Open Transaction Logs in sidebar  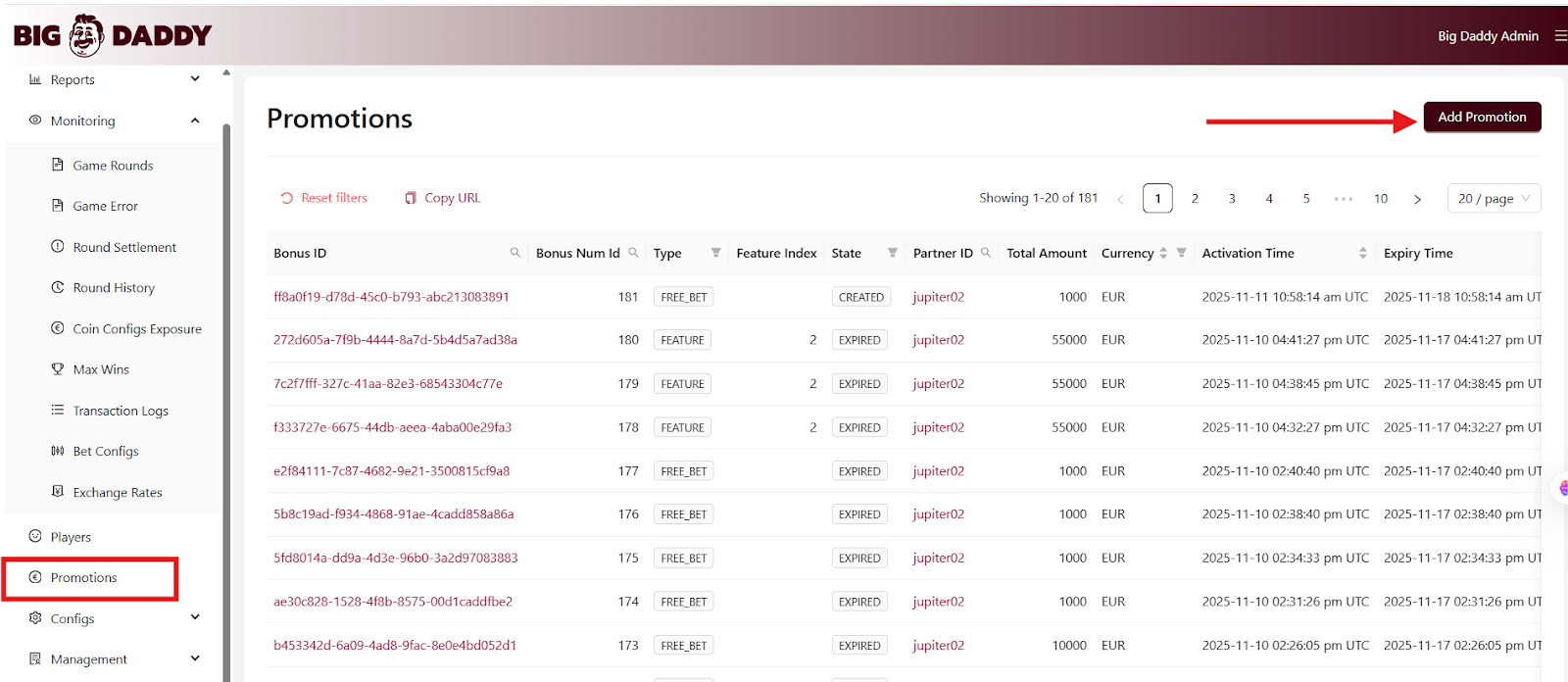[x=121, y=411]
